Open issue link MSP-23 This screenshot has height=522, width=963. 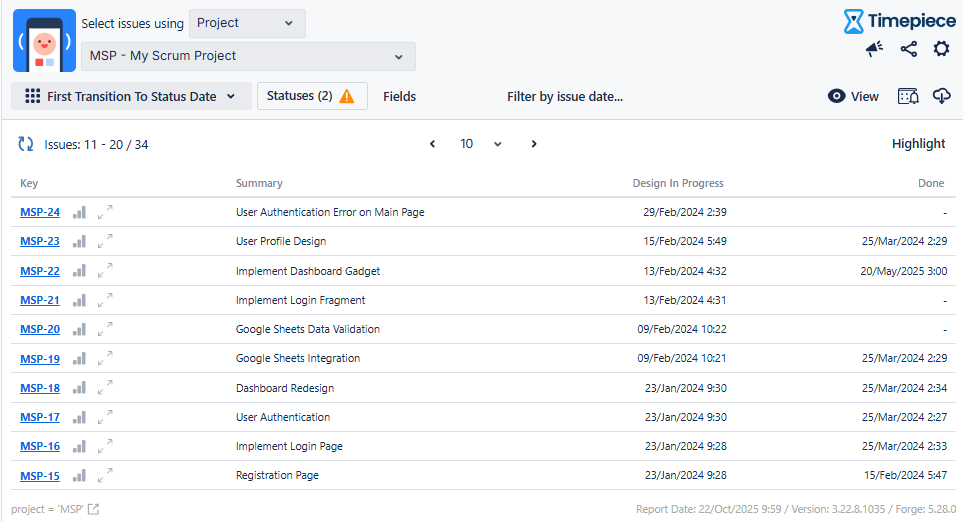click(x=40, y=241)
